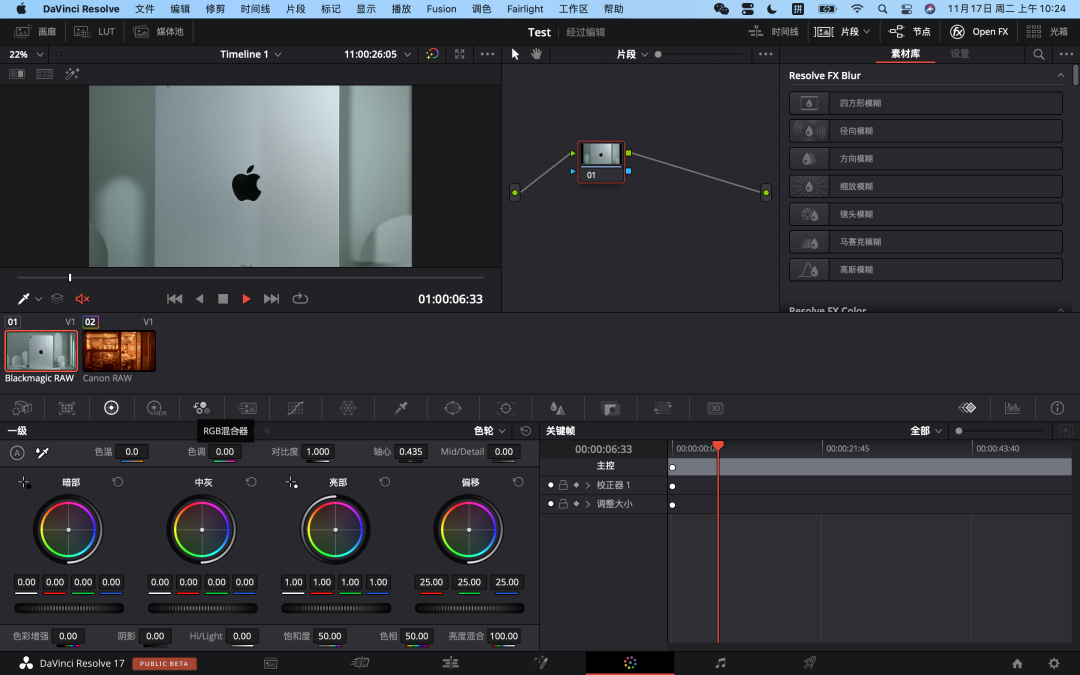Open the Fusion menu in menu bar
This screenshot has width=1080, height=675.
coord(441,9)
